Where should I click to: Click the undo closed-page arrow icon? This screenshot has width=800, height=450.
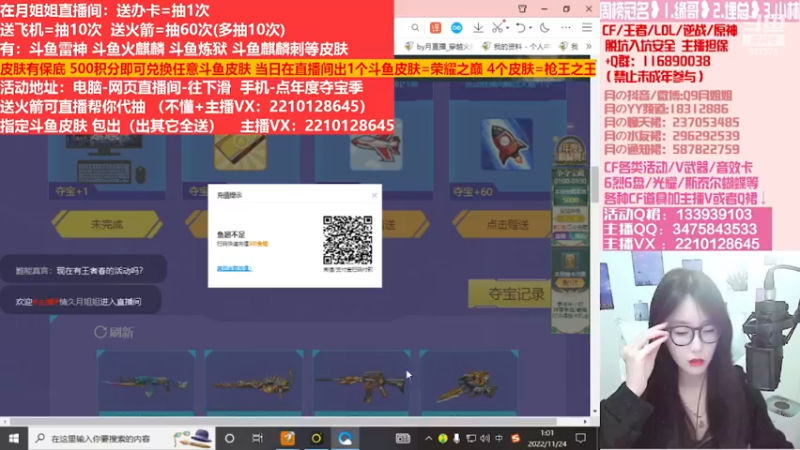point(520,28)
